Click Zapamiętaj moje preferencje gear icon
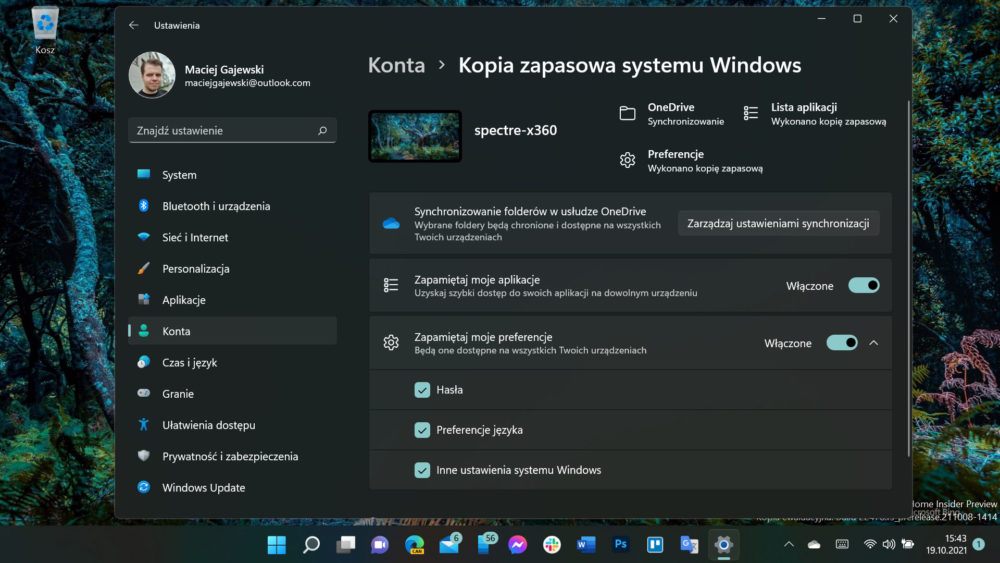The image size is (1000, 563). [391, 342]
